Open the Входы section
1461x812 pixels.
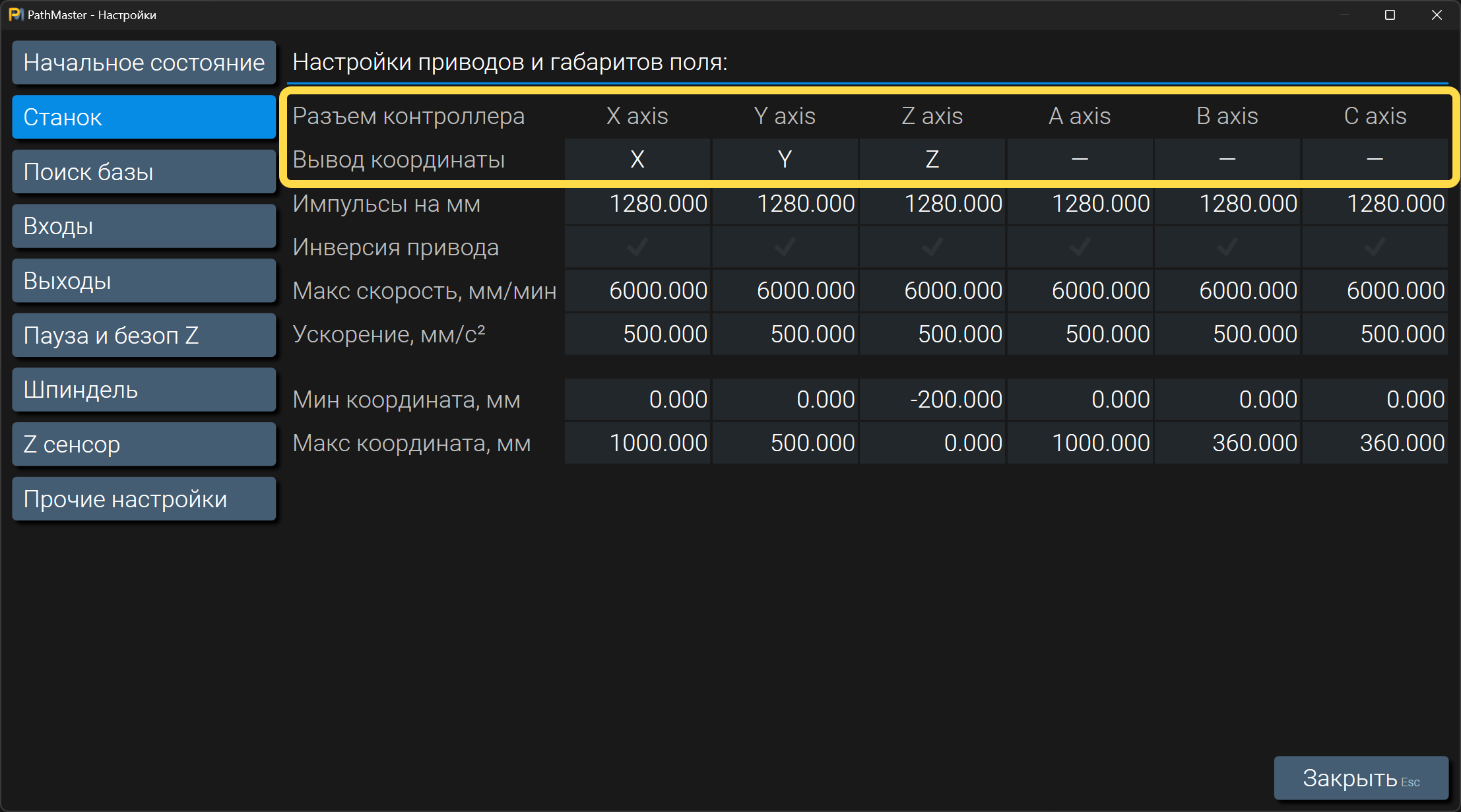tap(144, 226)
